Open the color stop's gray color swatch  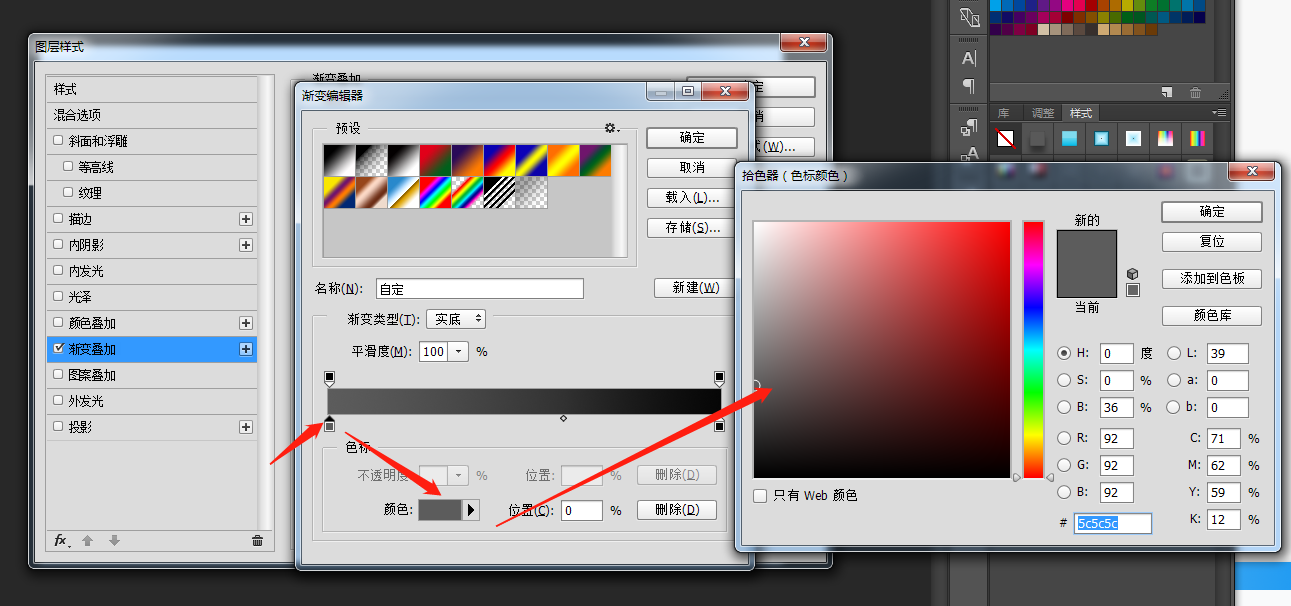click(x=440, y=510)
